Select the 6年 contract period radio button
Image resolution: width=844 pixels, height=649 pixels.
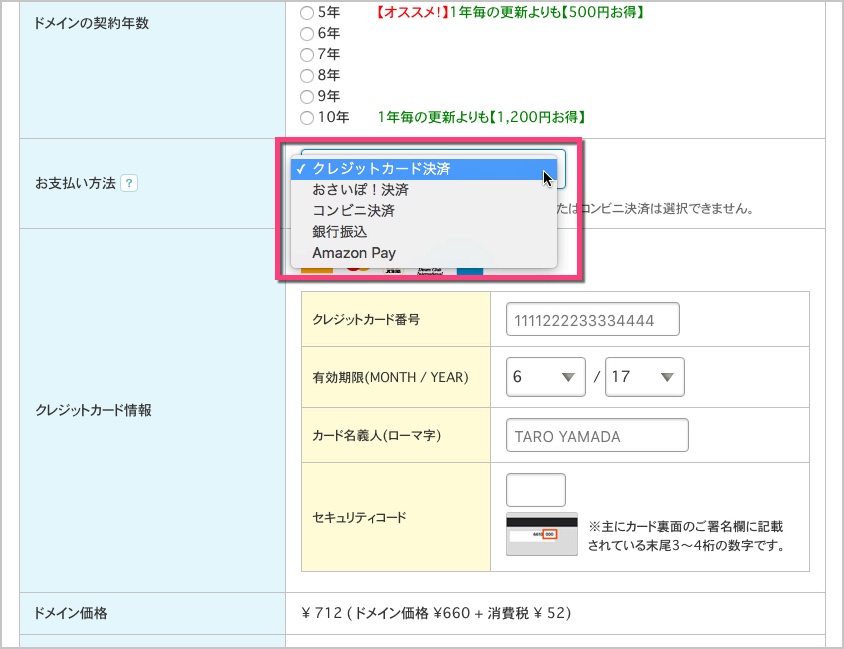click(x=307, y=33)
